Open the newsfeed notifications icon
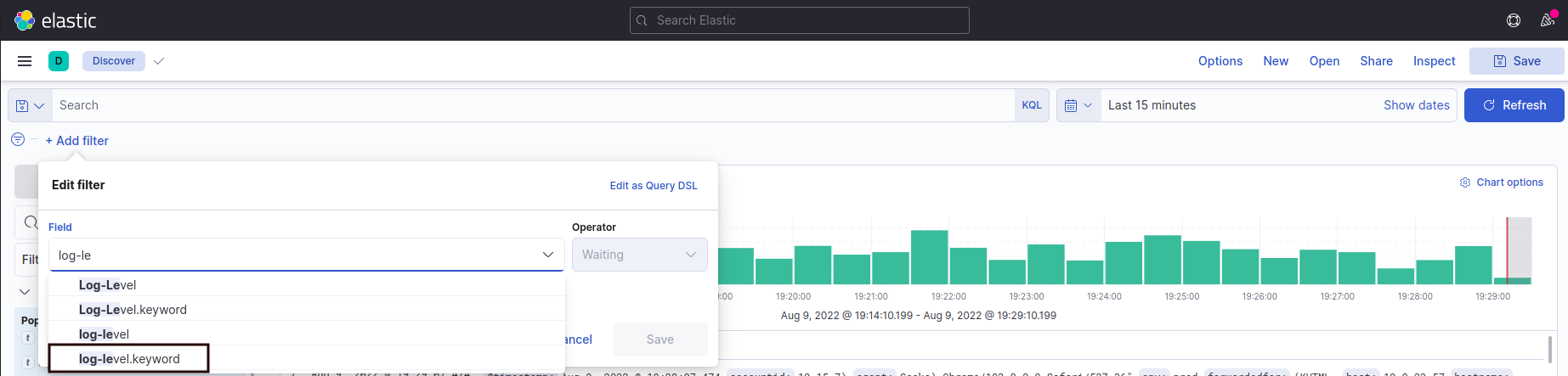Image resolution: width=1568 pixels, height=376 pixels. pos(1548,20)
